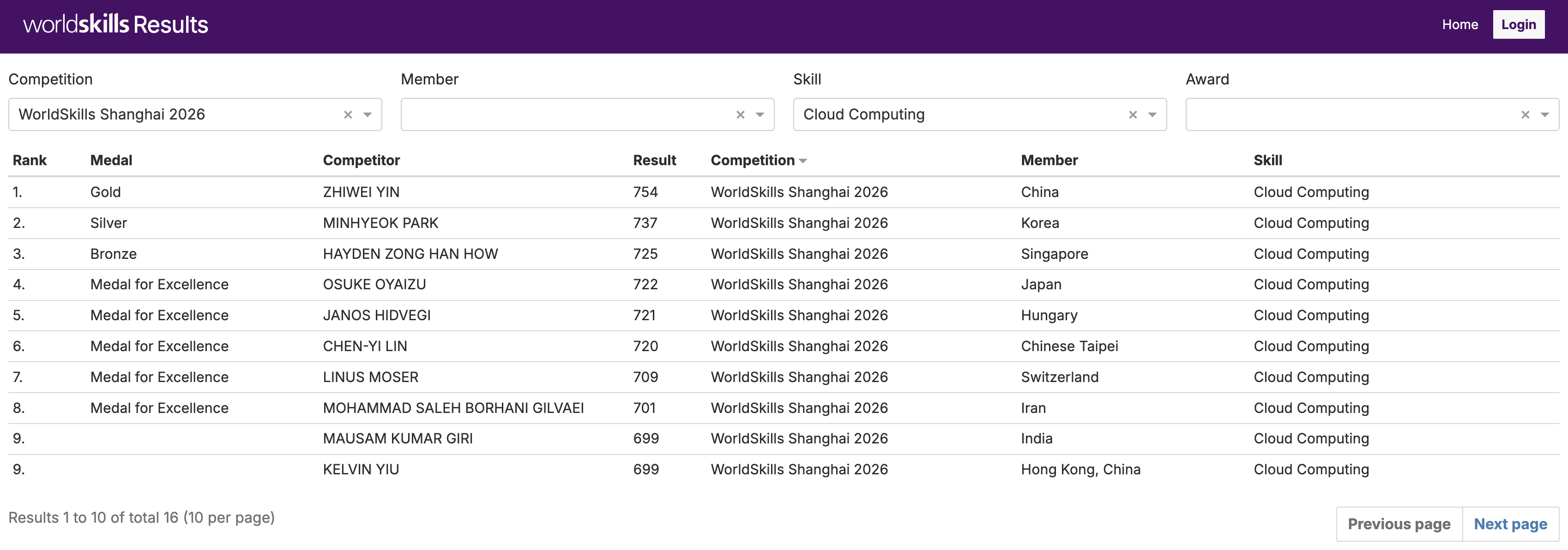Sort by the Competition column header

(x=759, y=160)
